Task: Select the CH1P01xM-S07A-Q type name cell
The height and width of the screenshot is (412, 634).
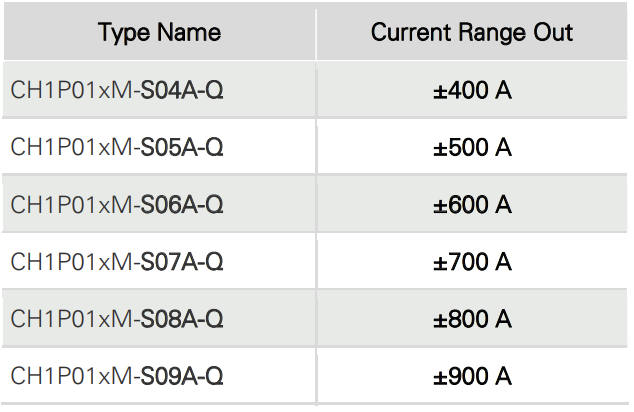Action: tap(117, 262)
